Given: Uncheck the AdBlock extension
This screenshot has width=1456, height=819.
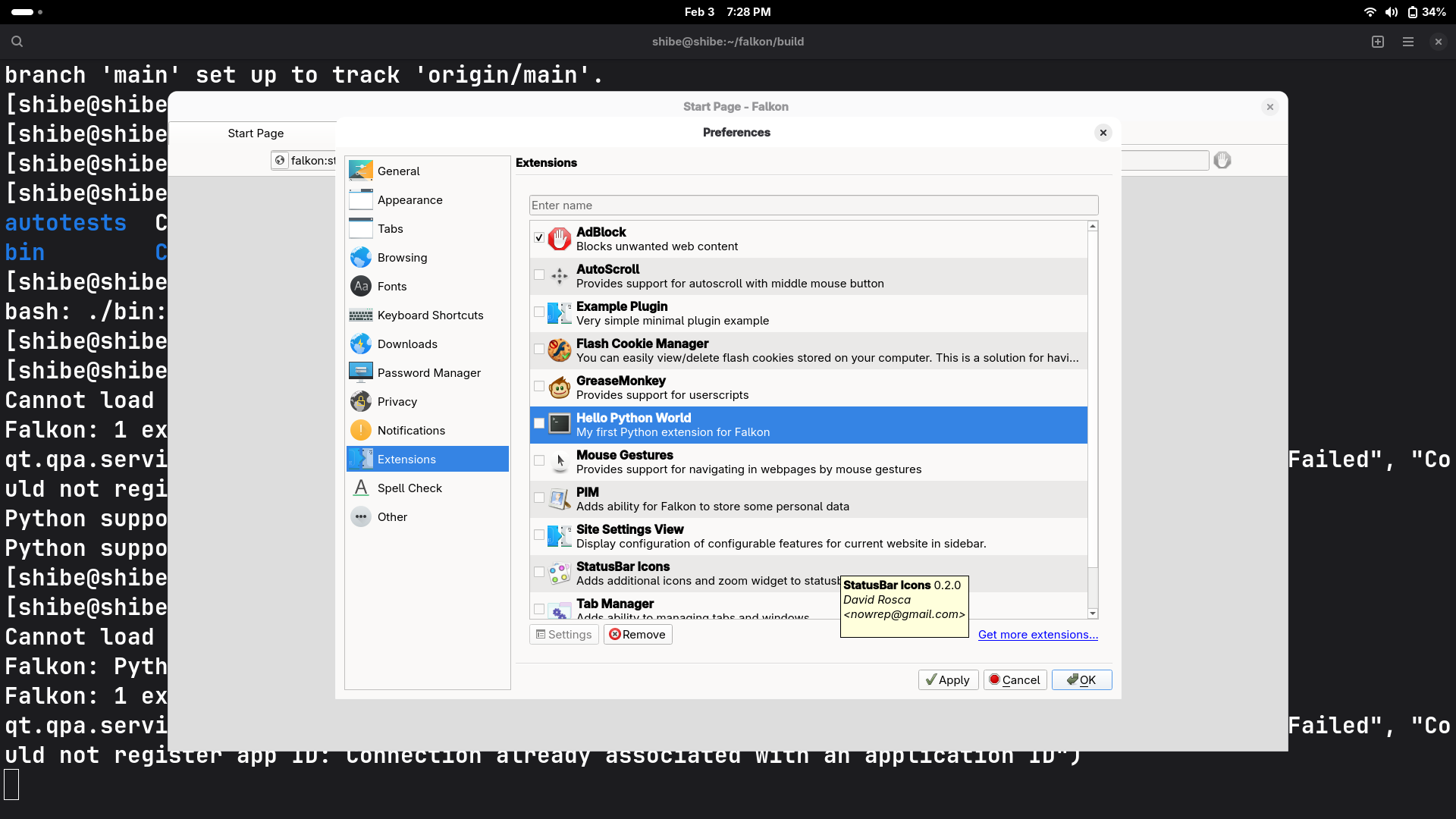Looking at the screenshot, I should click(x=538, y=238).
